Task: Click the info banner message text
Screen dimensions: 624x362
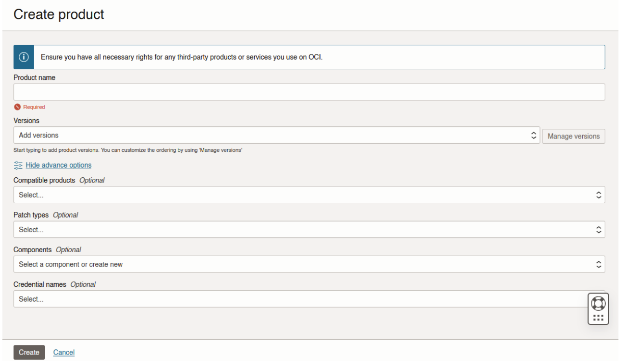Action: [x=181, y=57]
